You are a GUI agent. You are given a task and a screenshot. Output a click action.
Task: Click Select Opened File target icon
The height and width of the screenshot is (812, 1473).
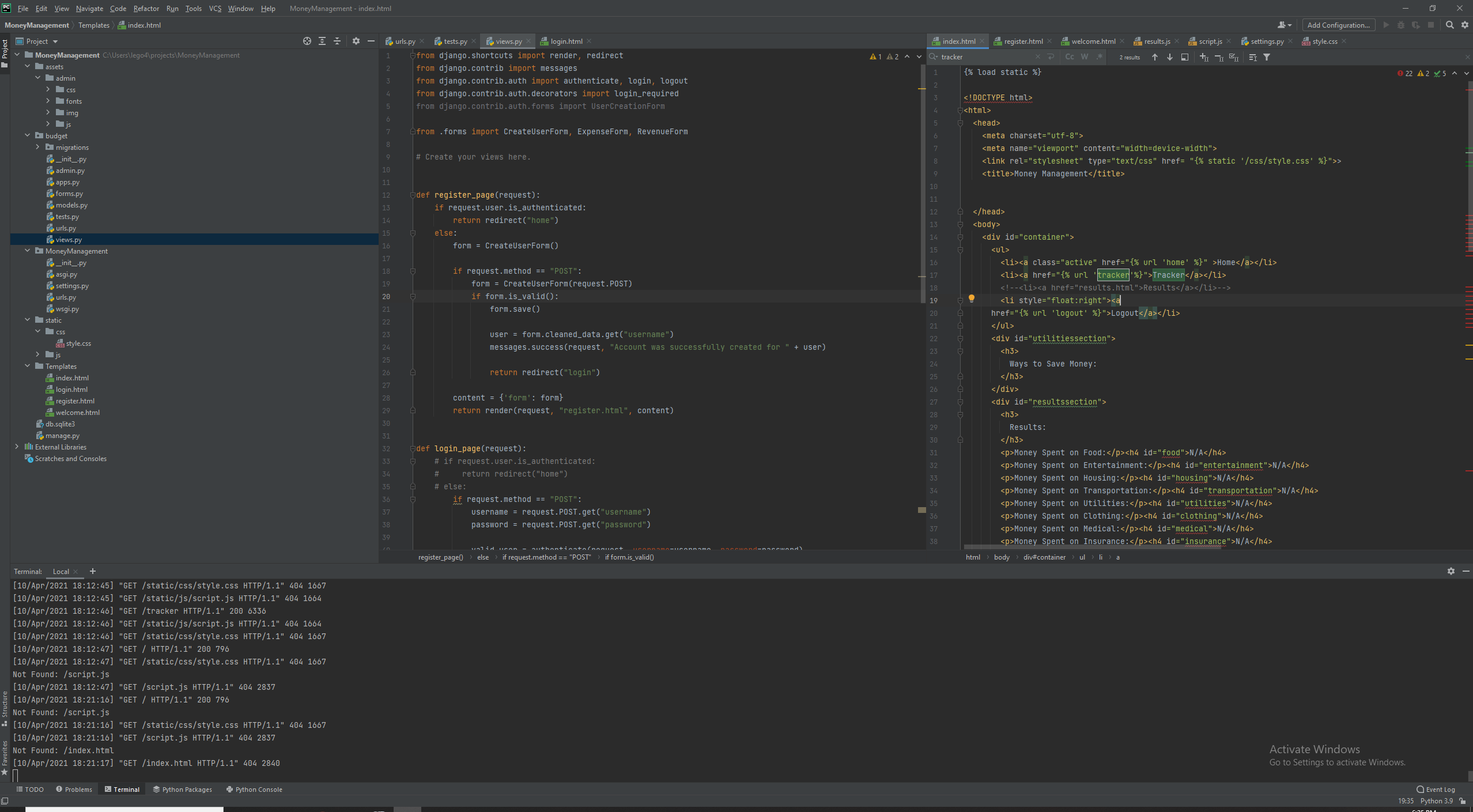tap(307, 41)
